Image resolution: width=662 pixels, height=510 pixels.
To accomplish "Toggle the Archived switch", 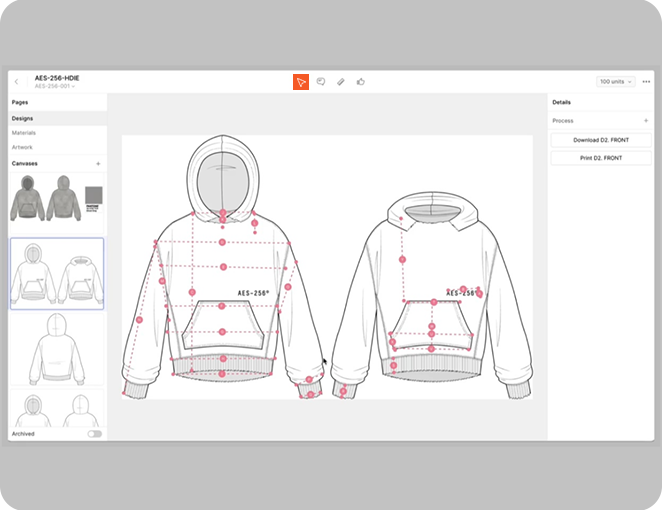I will pyautogui.click(x=94, y=434).
